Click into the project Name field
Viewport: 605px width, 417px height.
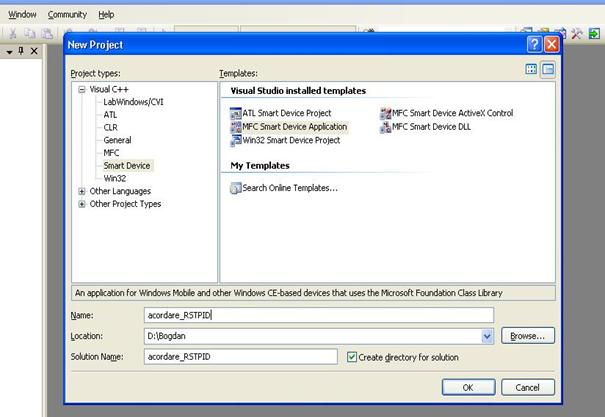319,315
